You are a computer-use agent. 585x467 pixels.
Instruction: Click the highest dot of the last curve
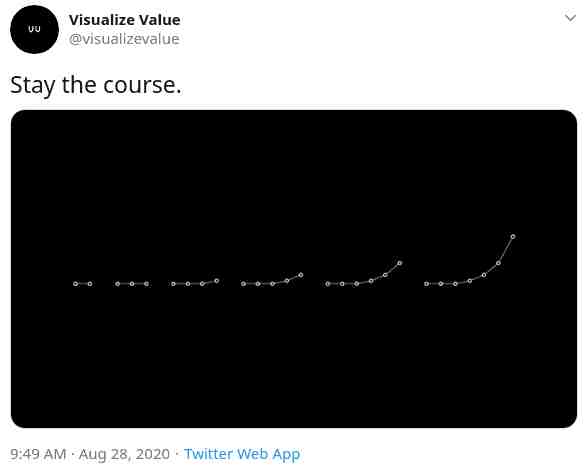513,236
